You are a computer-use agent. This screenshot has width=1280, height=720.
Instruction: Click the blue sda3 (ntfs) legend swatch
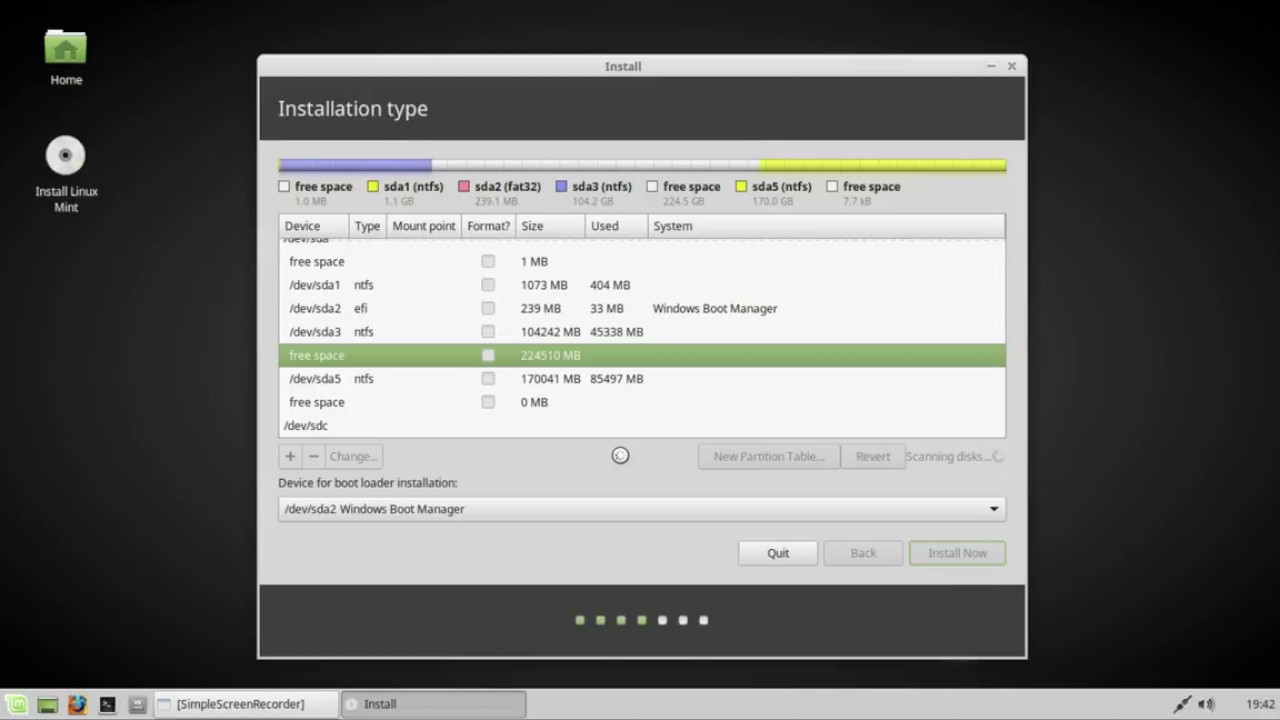click(562, 186)
